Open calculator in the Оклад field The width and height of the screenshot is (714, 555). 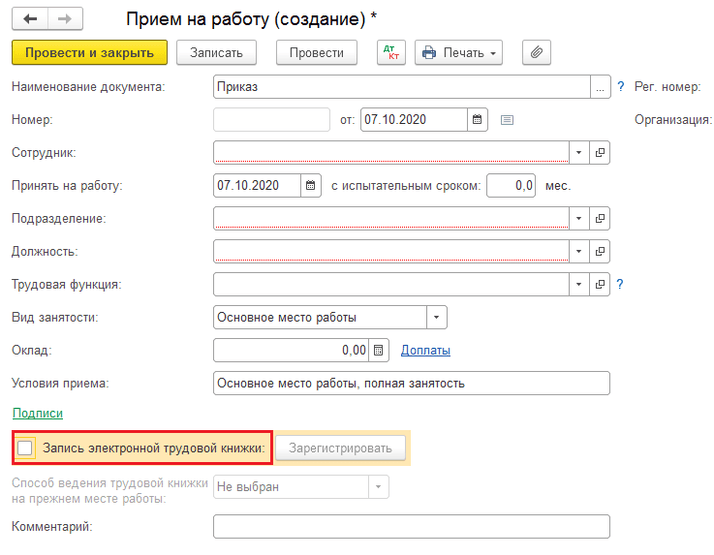378,350
